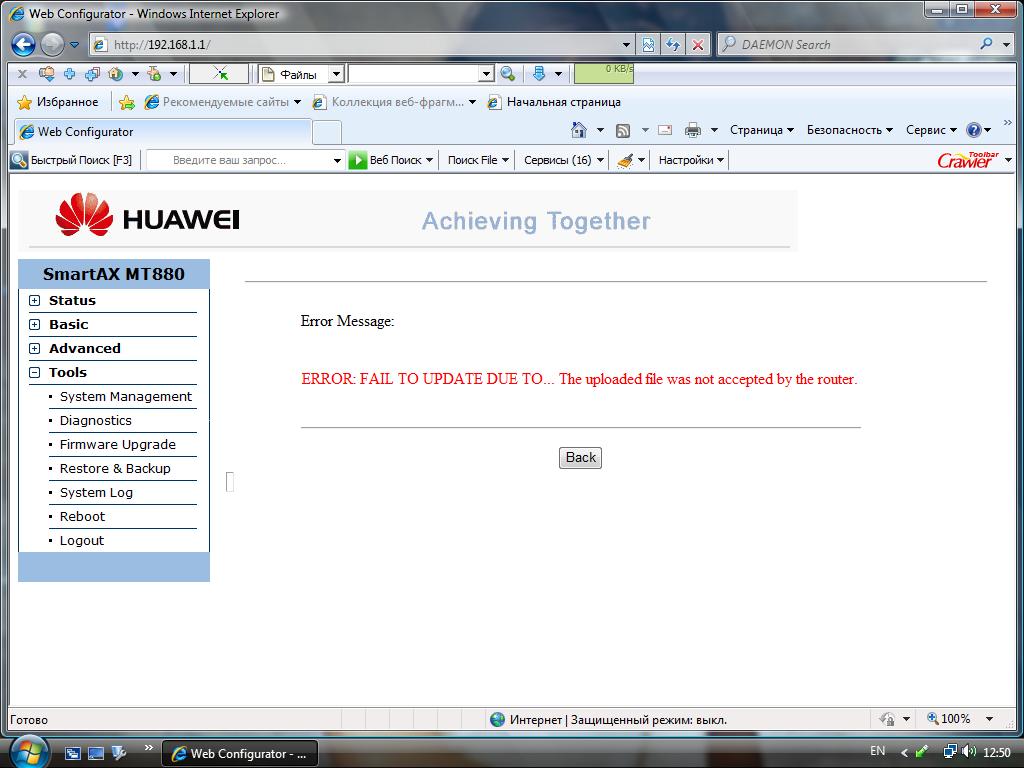Add to favorites bar star icon
The image size is (1024, 768).
pos(127,102)
